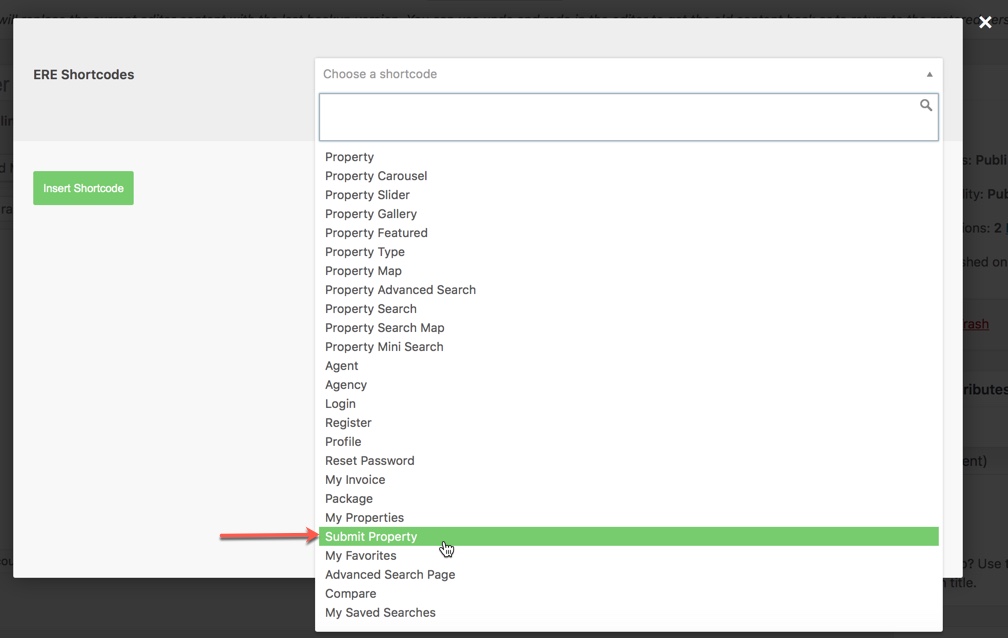Focus the shortcode search input field
The image size is (1008, 638).
click(x=629, y=117)
